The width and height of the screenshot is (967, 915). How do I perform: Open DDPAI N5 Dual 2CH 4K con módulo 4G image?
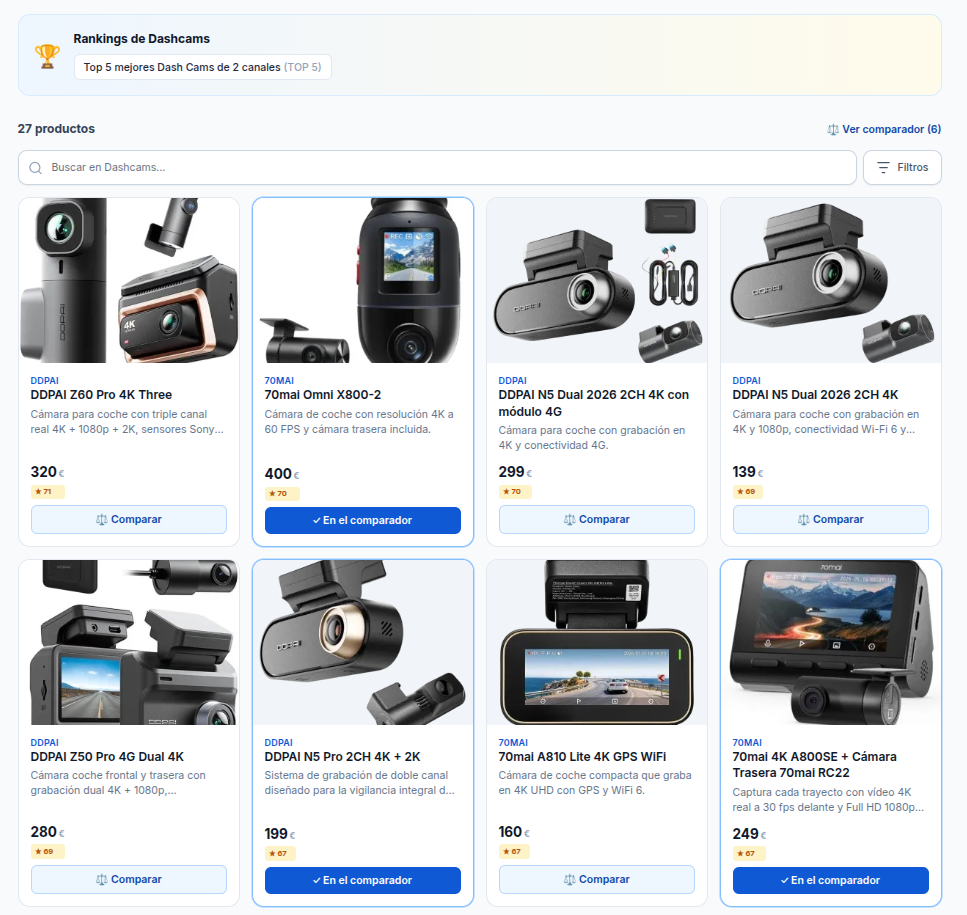coord(597,281)
